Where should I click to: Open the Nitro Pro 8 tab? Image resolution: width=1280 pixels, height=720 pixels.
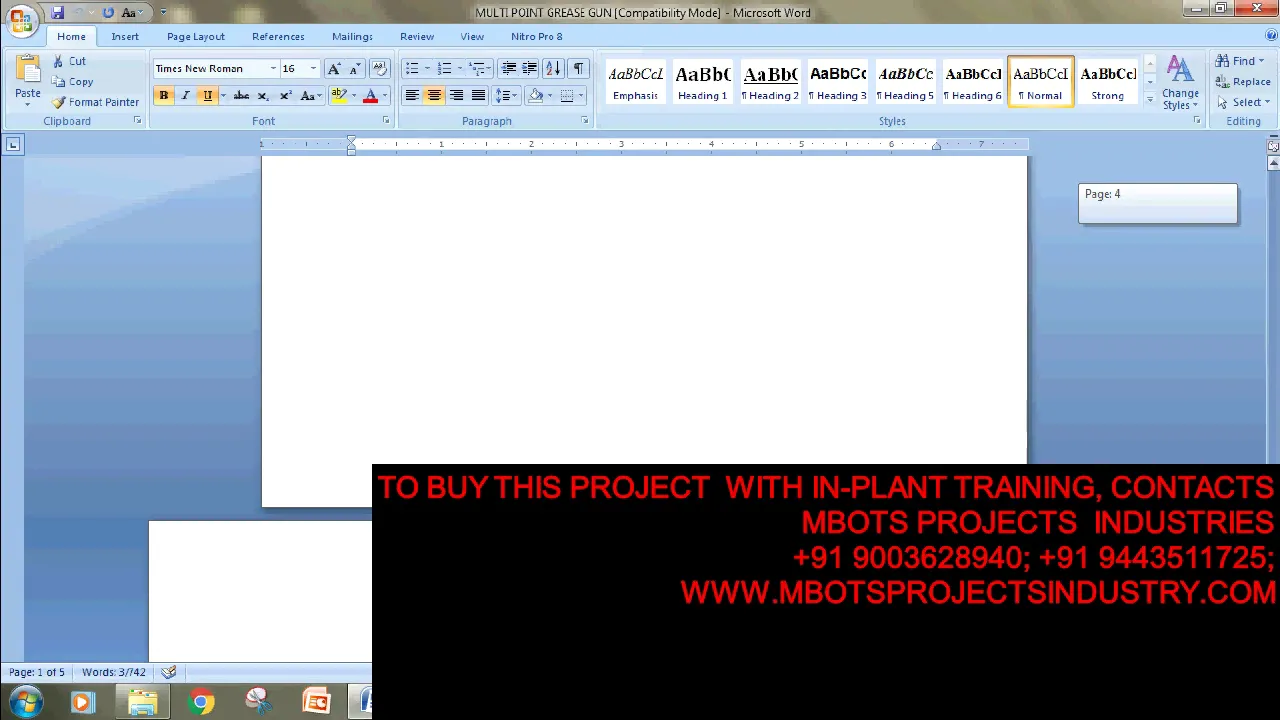[x=537, y=37]
